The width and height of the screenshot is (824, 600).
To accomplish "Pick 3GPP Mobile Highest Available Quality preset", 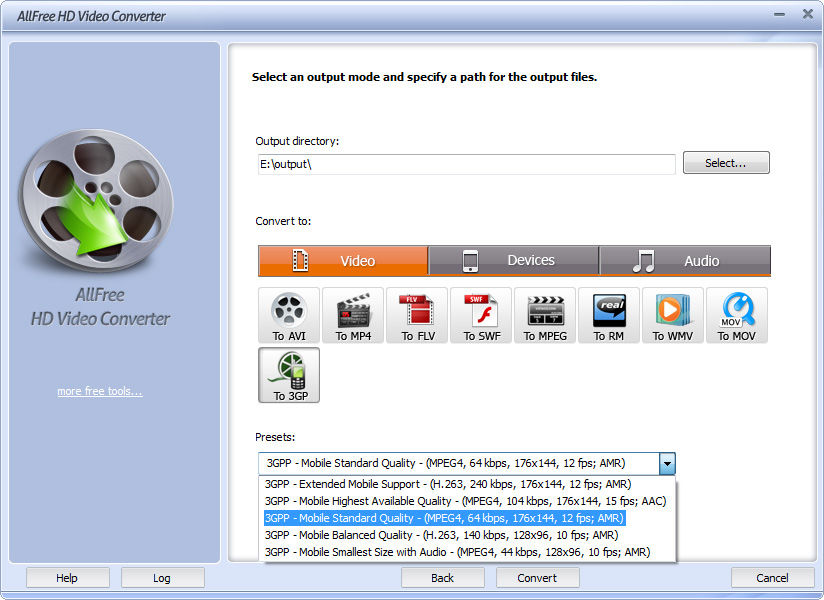I will [466, 501].
